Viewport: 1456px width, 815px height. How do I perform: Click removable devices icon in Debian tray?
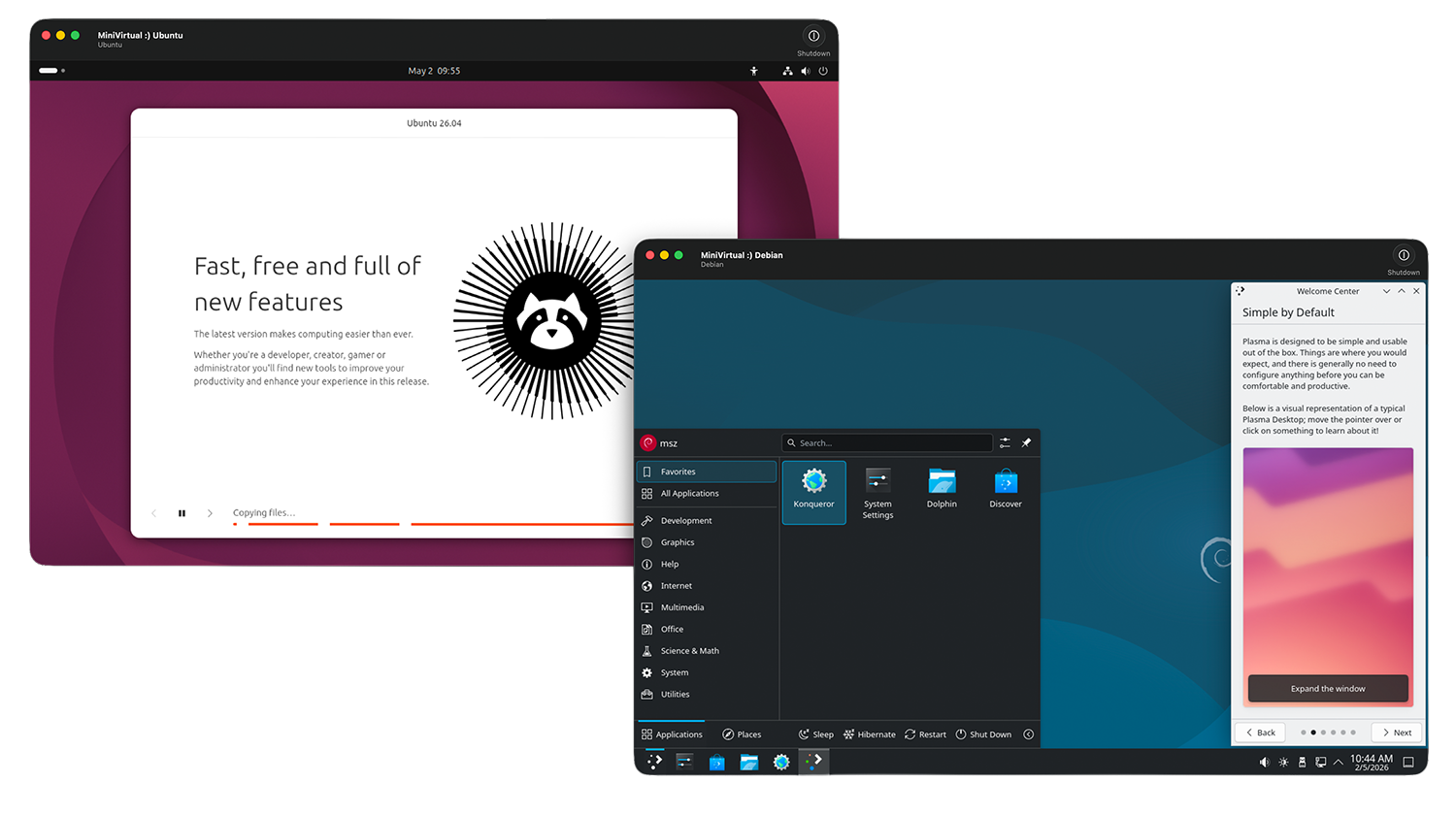(1302, 763)
